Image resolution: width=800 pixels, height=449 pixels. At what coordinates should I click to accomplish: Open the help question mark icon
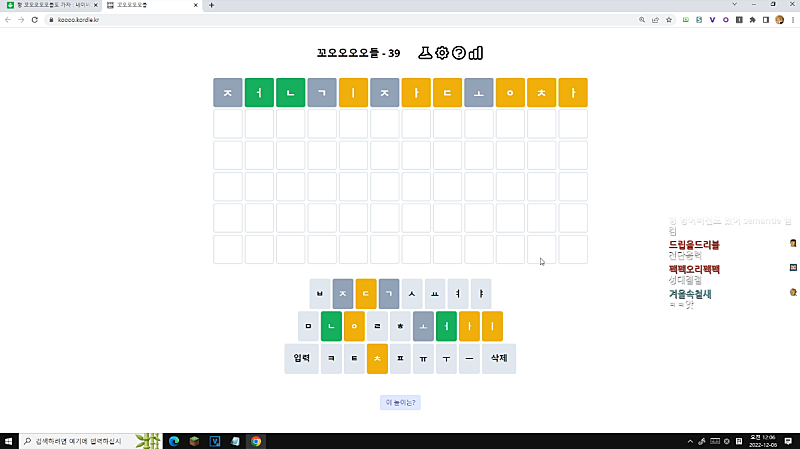459,53
